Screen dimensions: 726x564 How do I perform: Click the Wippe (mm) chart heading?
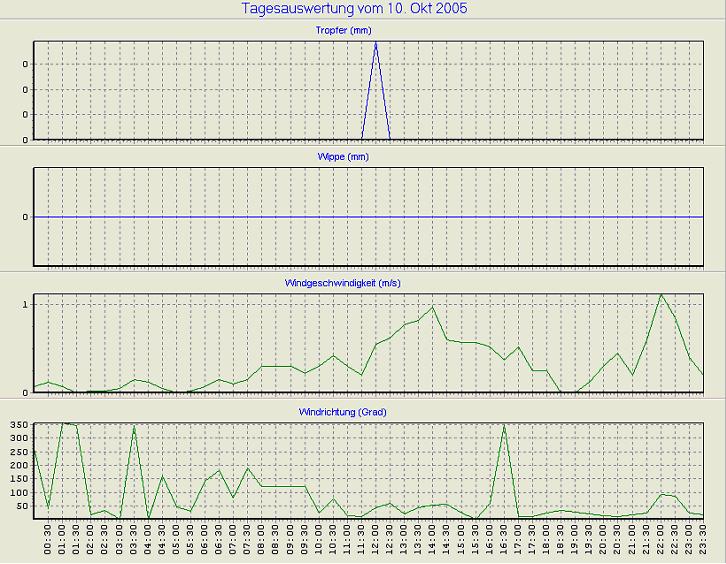coord(363,157)
